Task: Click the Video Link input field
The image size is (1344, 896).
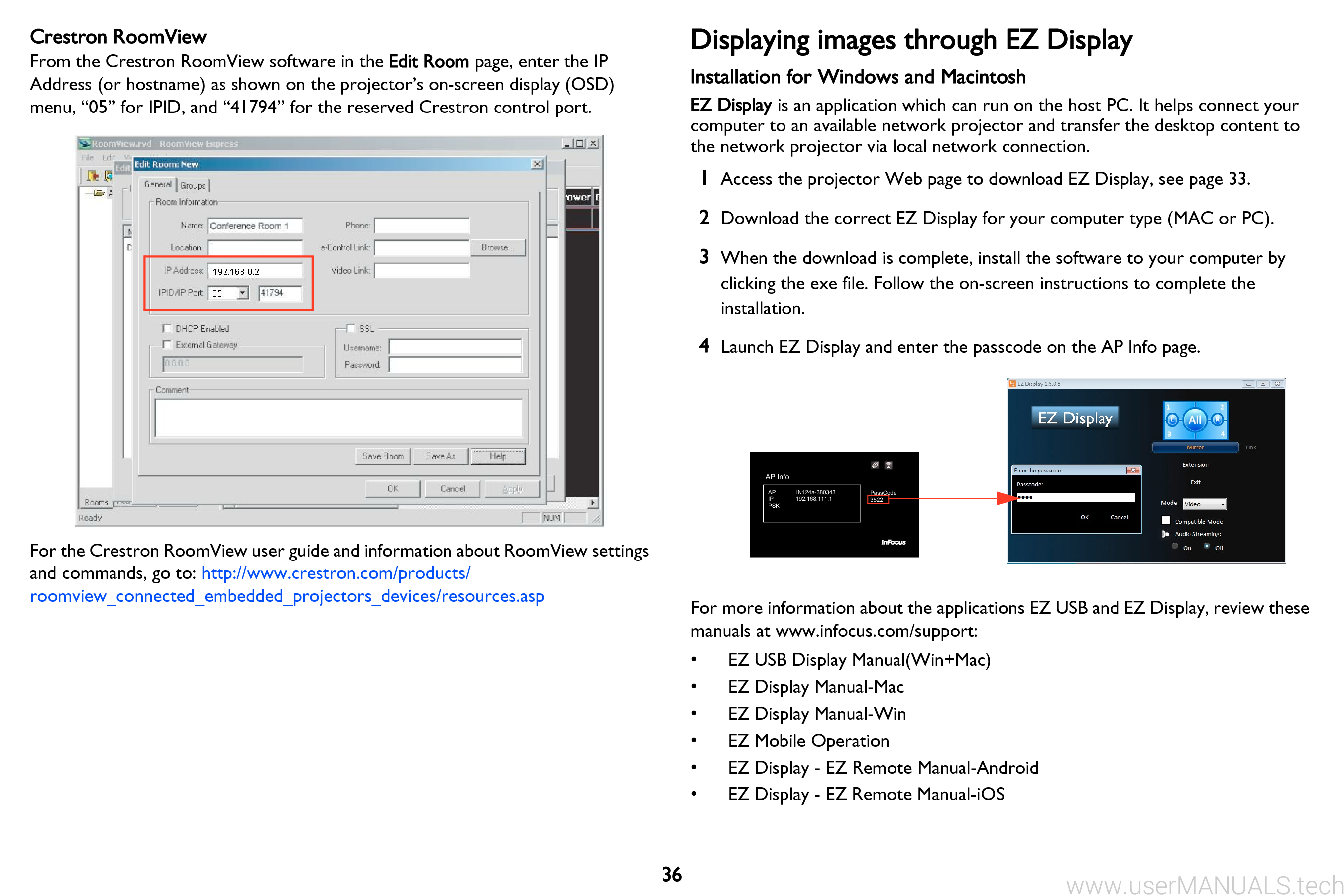Action: click(422, 271)
